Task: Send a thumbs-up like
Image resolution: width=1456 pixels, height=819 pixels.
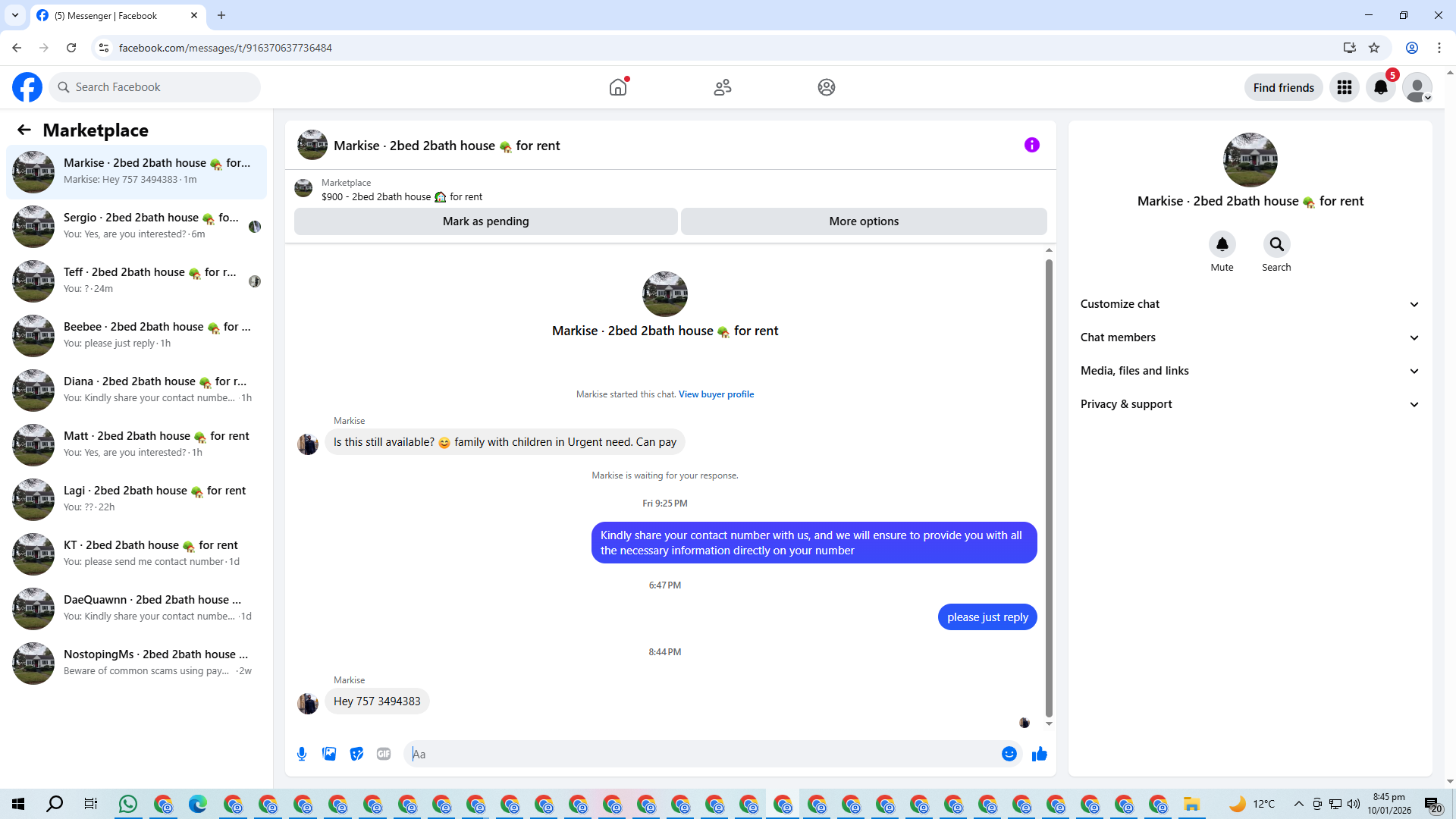Action: 1040,754
